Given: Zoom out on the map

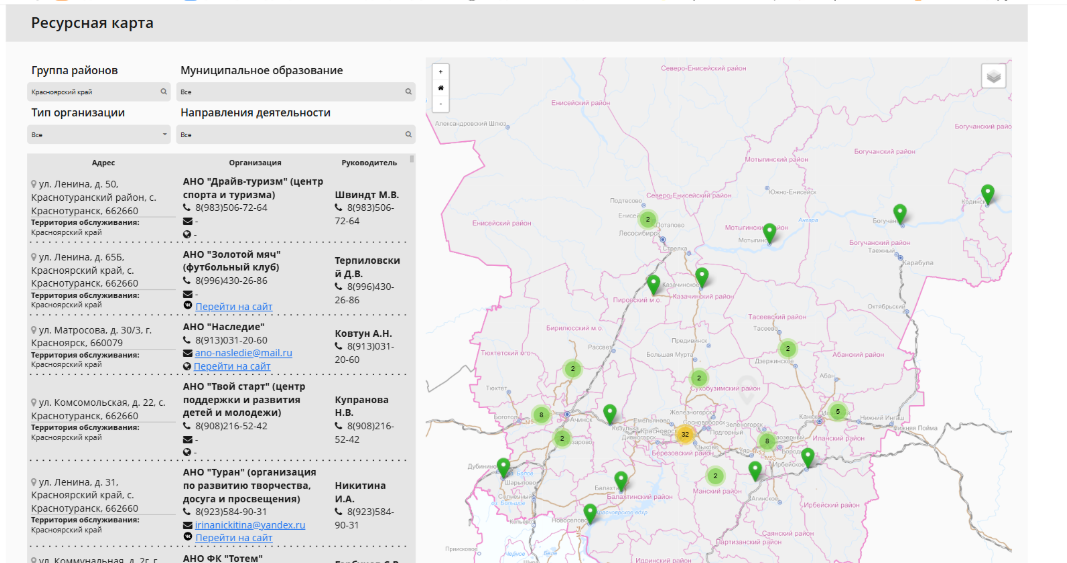Looking at the screenshot, I should [x=440, y=103].
